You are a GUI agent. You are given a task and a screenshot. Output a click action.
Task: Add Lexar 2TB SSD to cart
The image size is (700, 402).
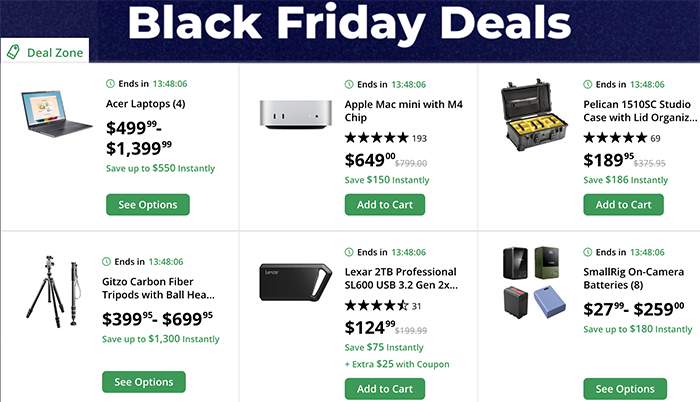point(385,389)
